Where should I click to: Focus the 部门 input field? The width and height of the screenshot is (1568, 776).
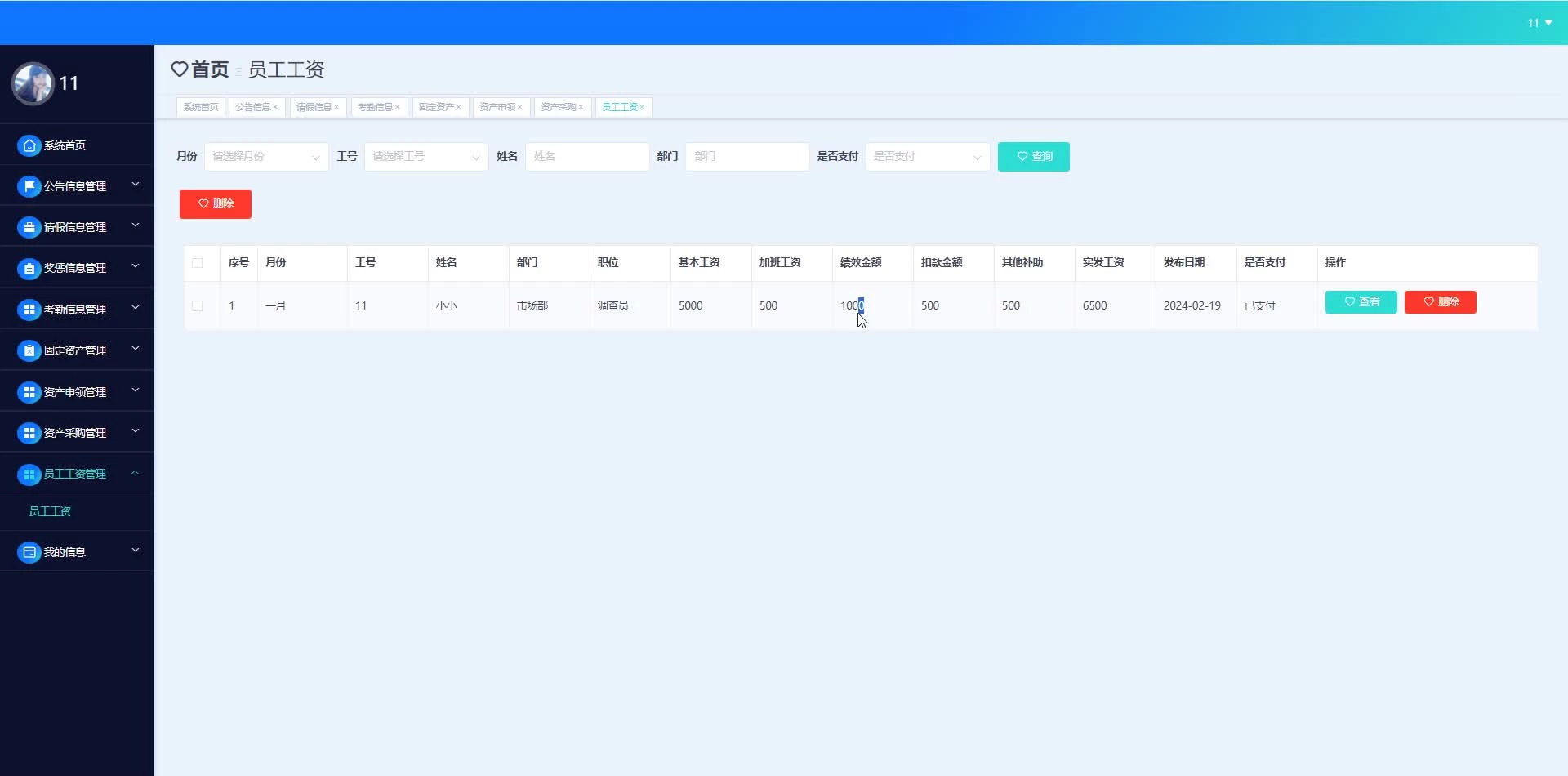[747, 157]
